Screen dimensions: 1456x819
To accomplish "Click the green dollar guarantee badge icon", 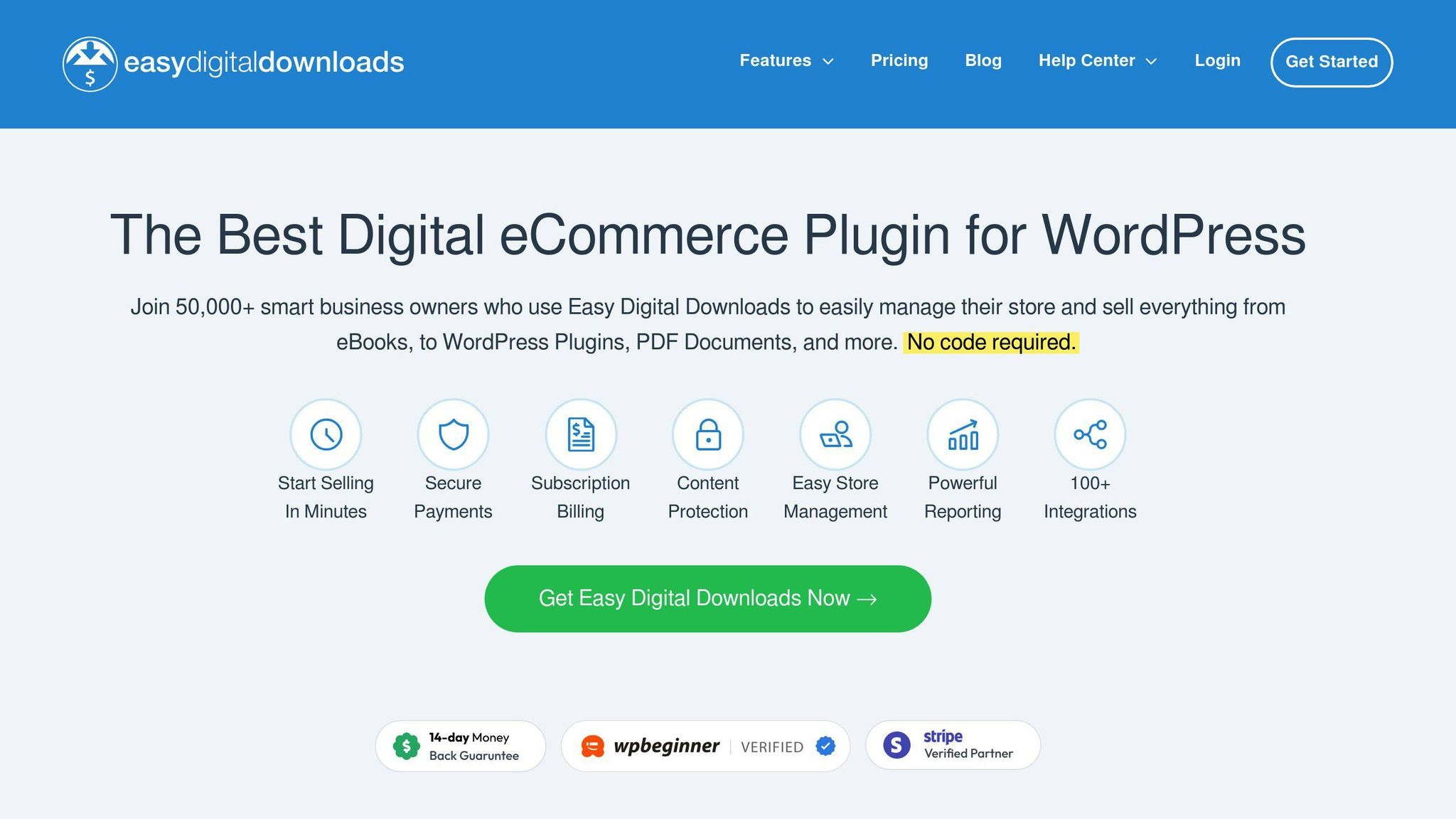I will coord(407,746).
